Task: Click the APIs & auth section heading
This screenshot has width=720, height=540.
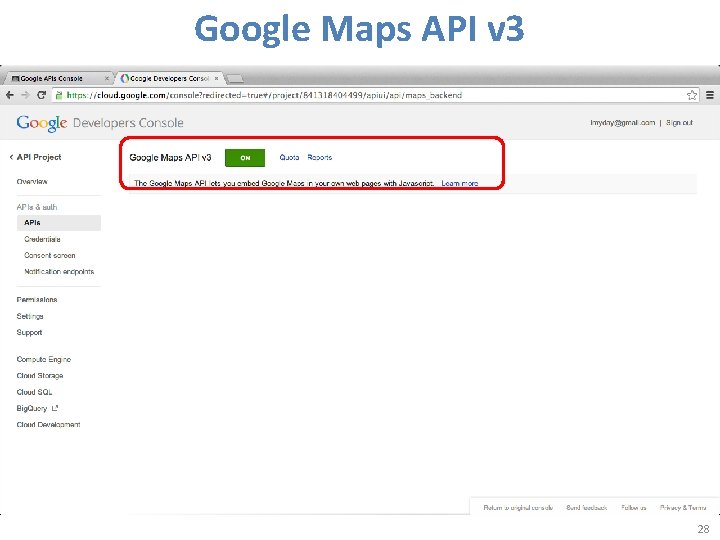Action: [37, 207]
